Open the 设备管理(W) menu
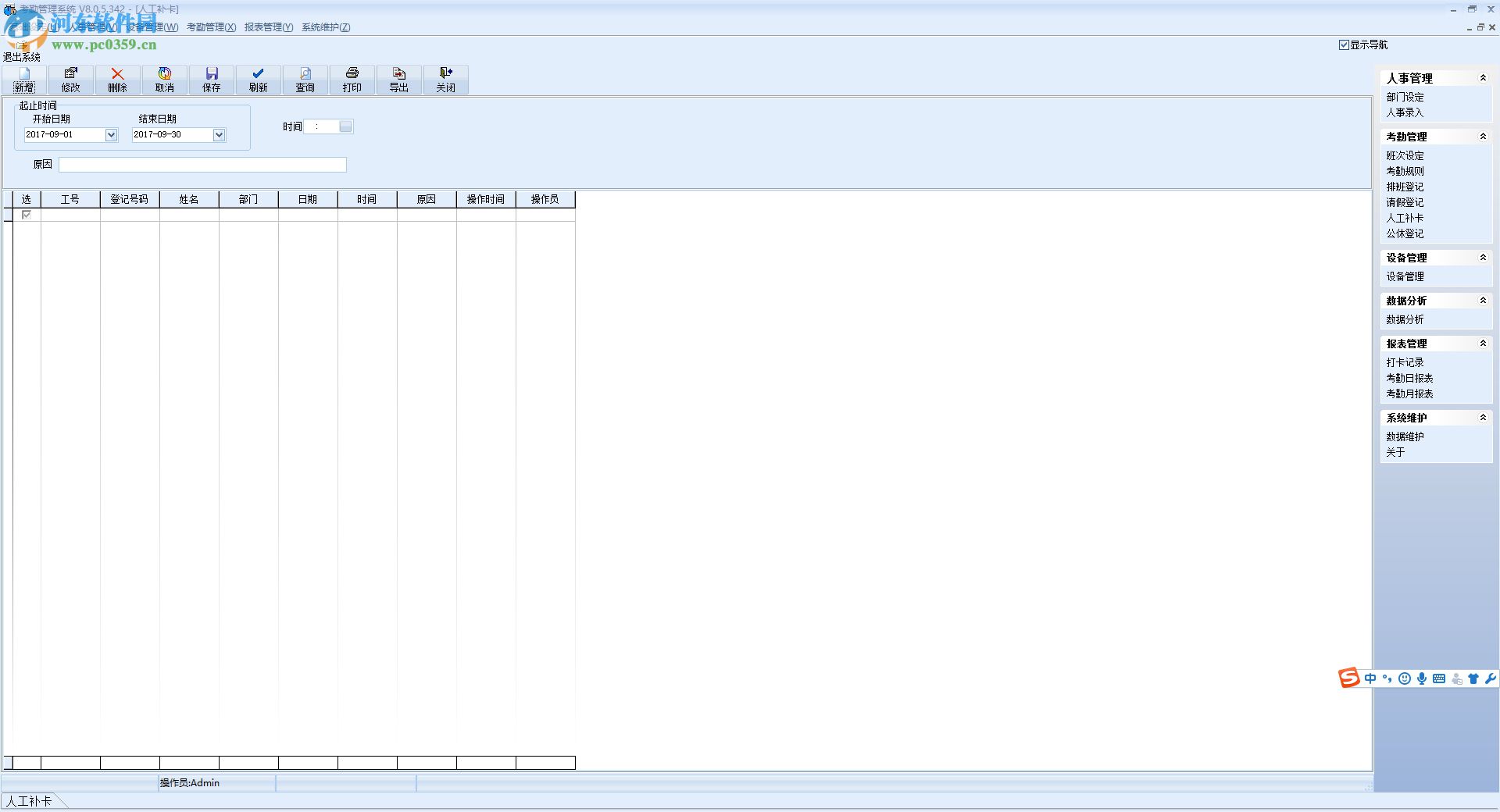Image resolution: width=1500 pixels, height=812 pixels. [x=153, y=27]
